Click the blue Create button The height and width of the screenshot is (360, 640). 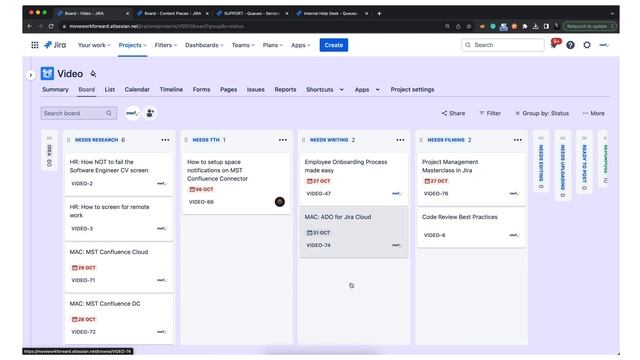[x=333, y=45]
